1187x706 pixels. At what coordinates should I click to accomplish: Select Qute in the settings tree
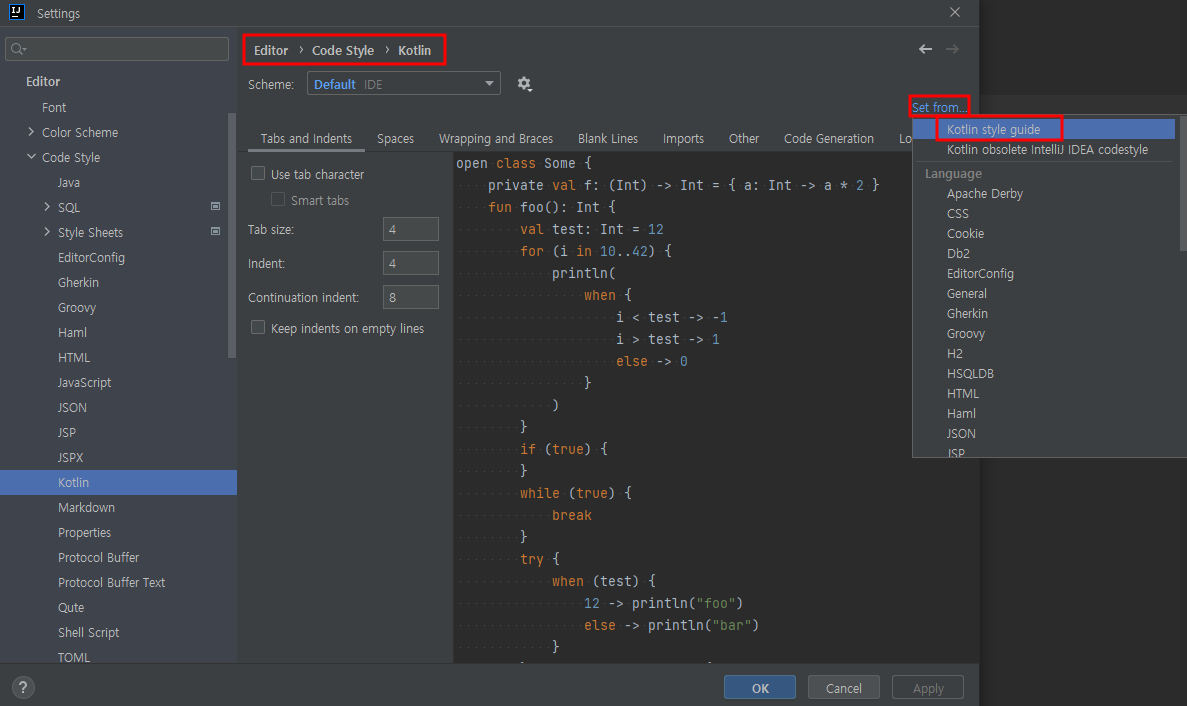tap(70, 607)
